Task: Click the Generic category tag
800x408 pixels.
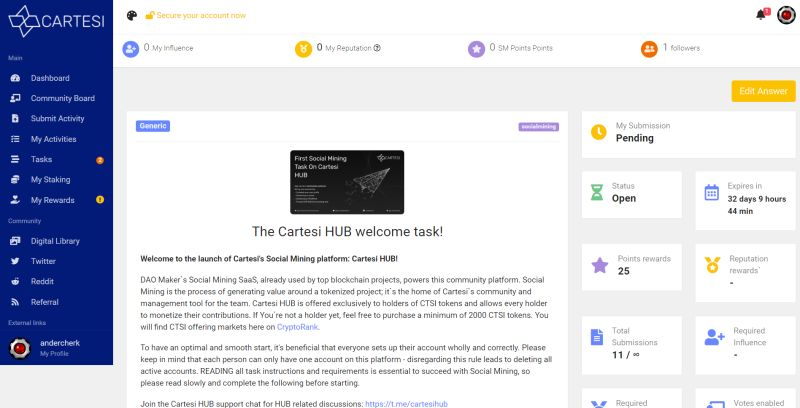Action: [x=153, y=126]
